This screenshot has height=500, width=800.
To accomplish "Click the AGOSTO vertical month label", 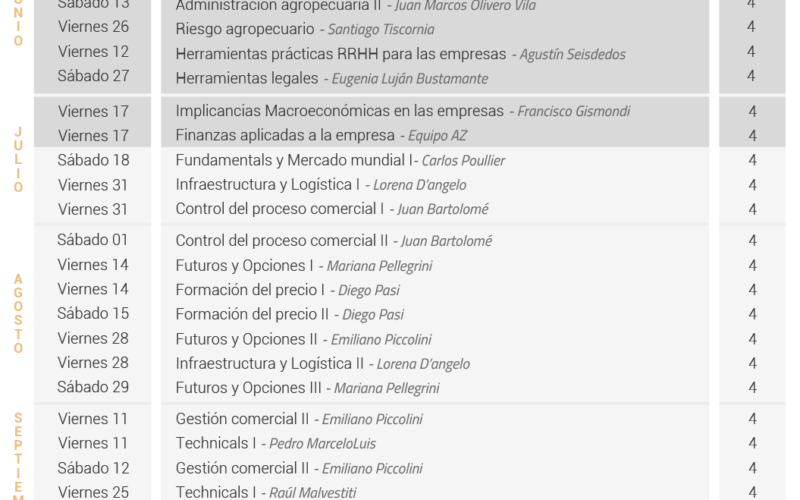I will (x=18, y=314).
